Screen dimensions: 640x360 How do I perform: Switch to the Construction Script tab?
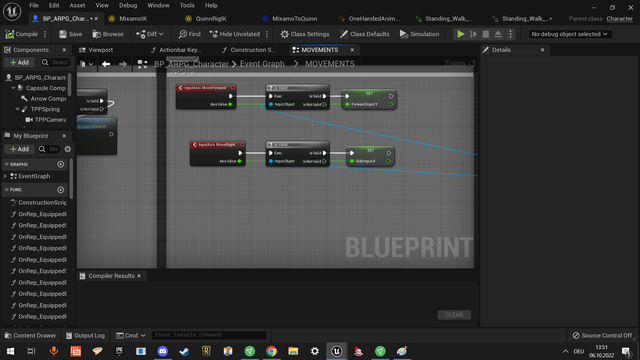[x=252, y=50]
